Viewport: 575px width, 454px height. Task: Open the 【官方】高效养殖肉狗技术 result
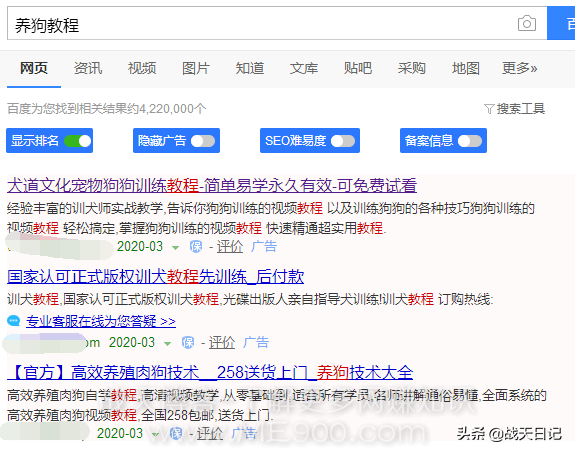pos(210,373)
